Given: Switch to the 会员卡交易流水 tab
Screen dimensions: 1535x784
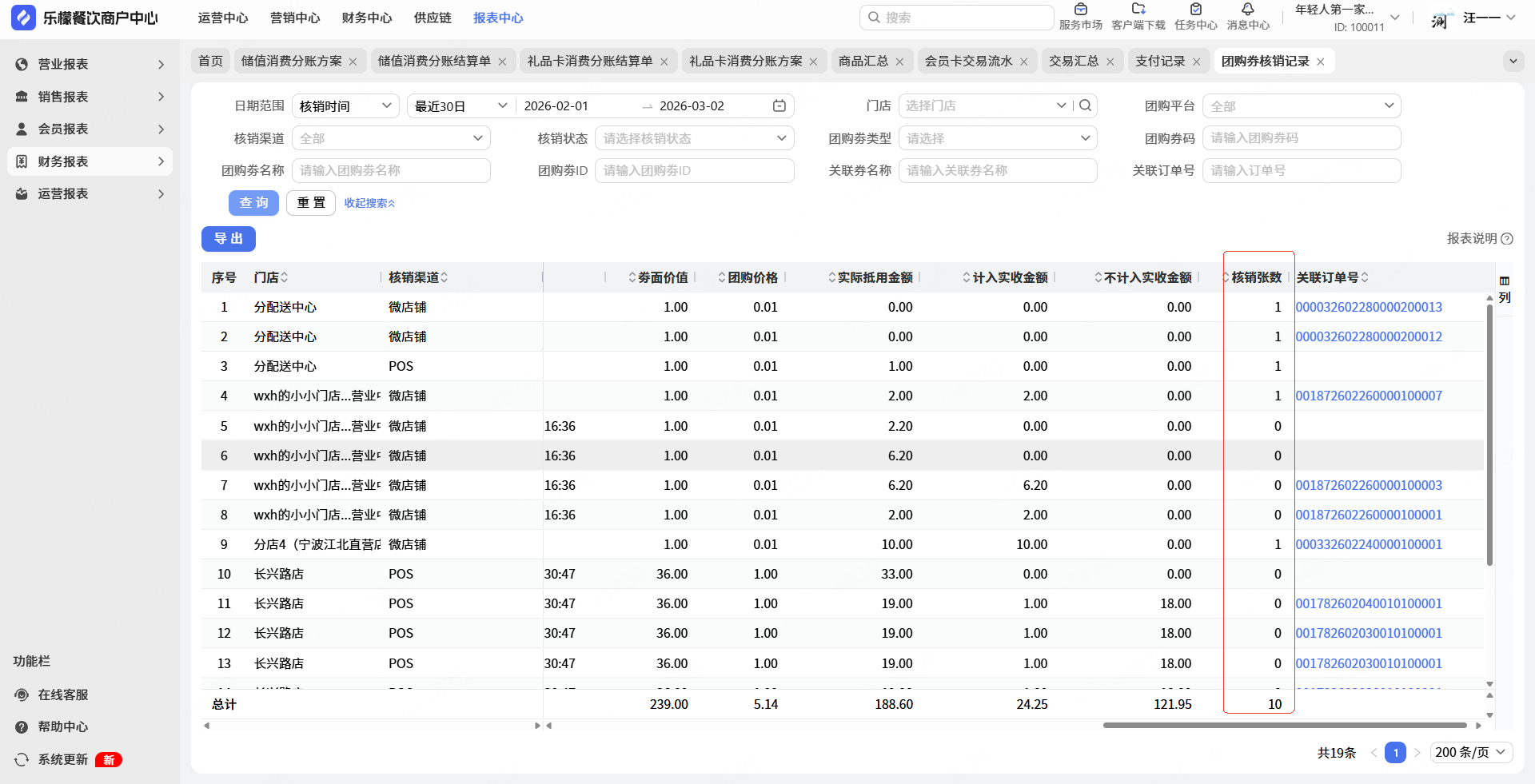Looking at the screenshot, I should [x=968, y=61].
